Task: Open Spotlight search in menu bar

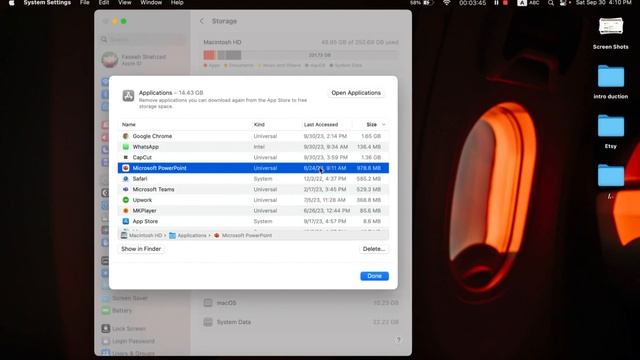Action: [551, 3]
